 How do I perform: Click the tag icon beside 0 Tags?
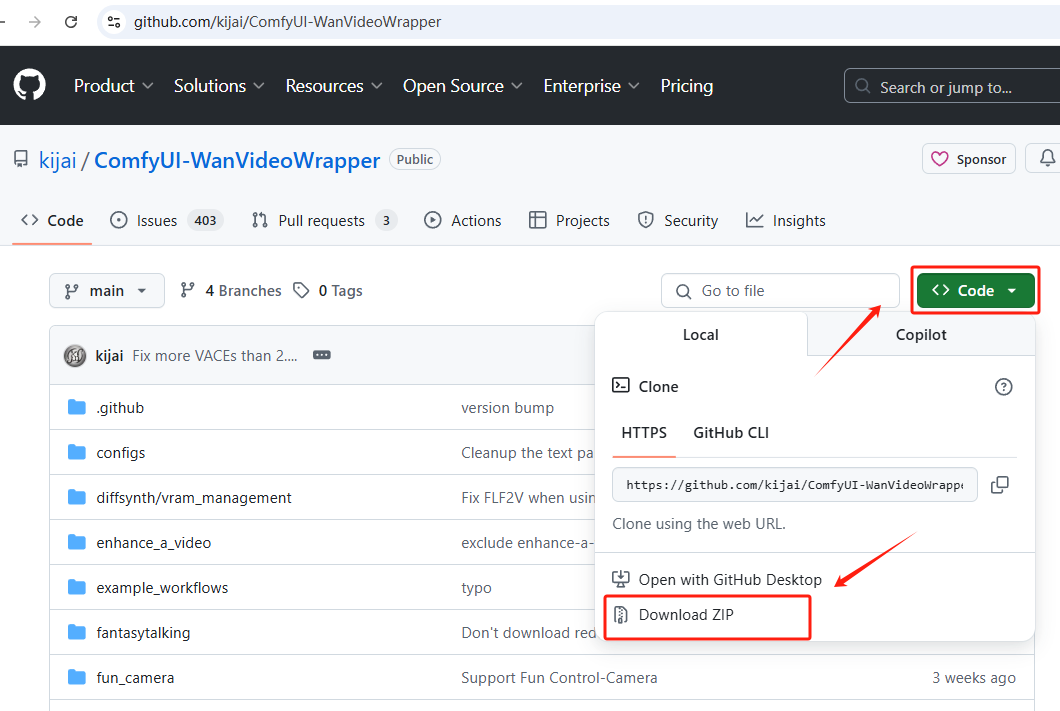(301, 290)
